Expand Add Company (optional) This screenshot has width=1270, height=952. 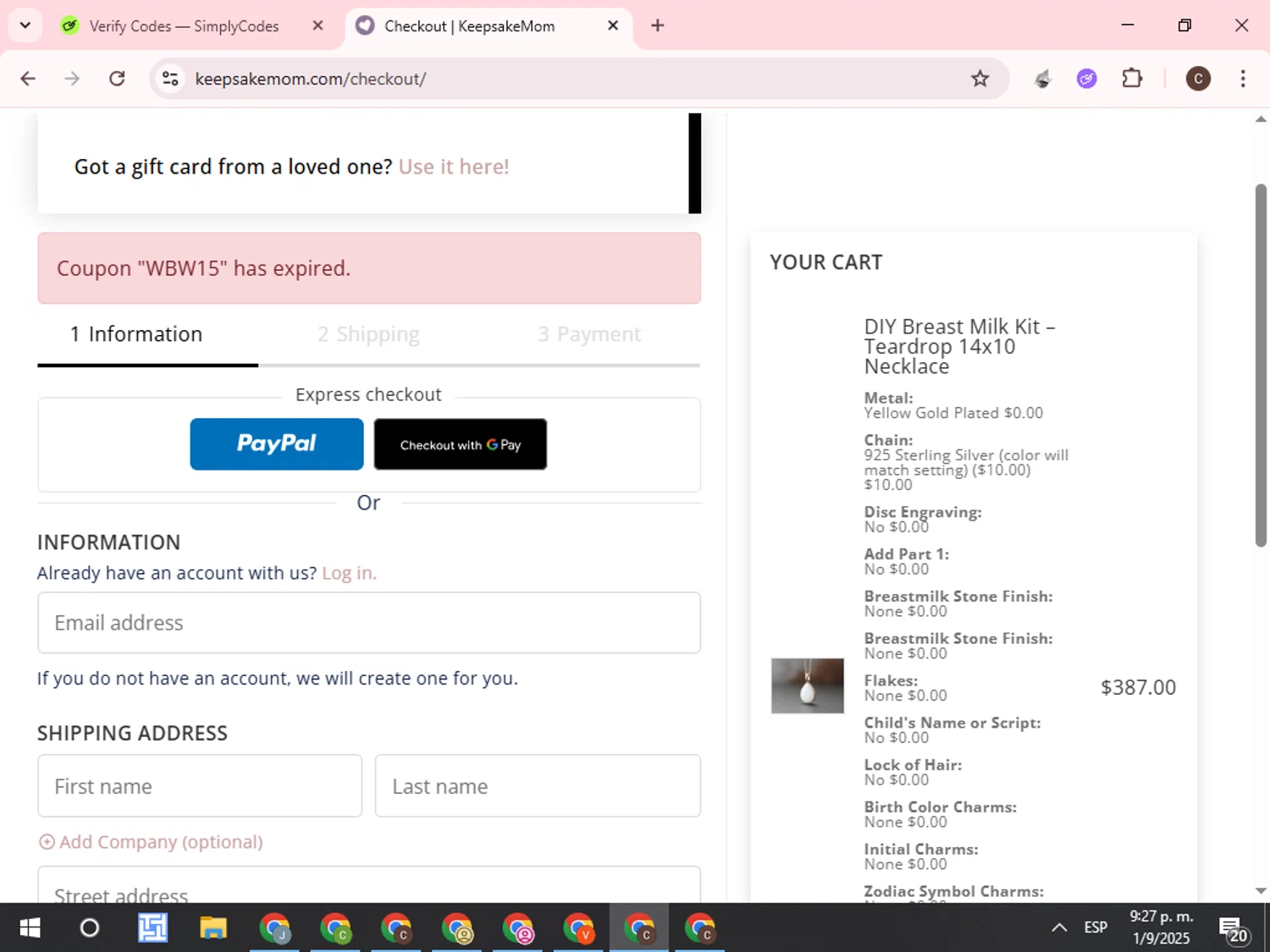tap(151, 842)
